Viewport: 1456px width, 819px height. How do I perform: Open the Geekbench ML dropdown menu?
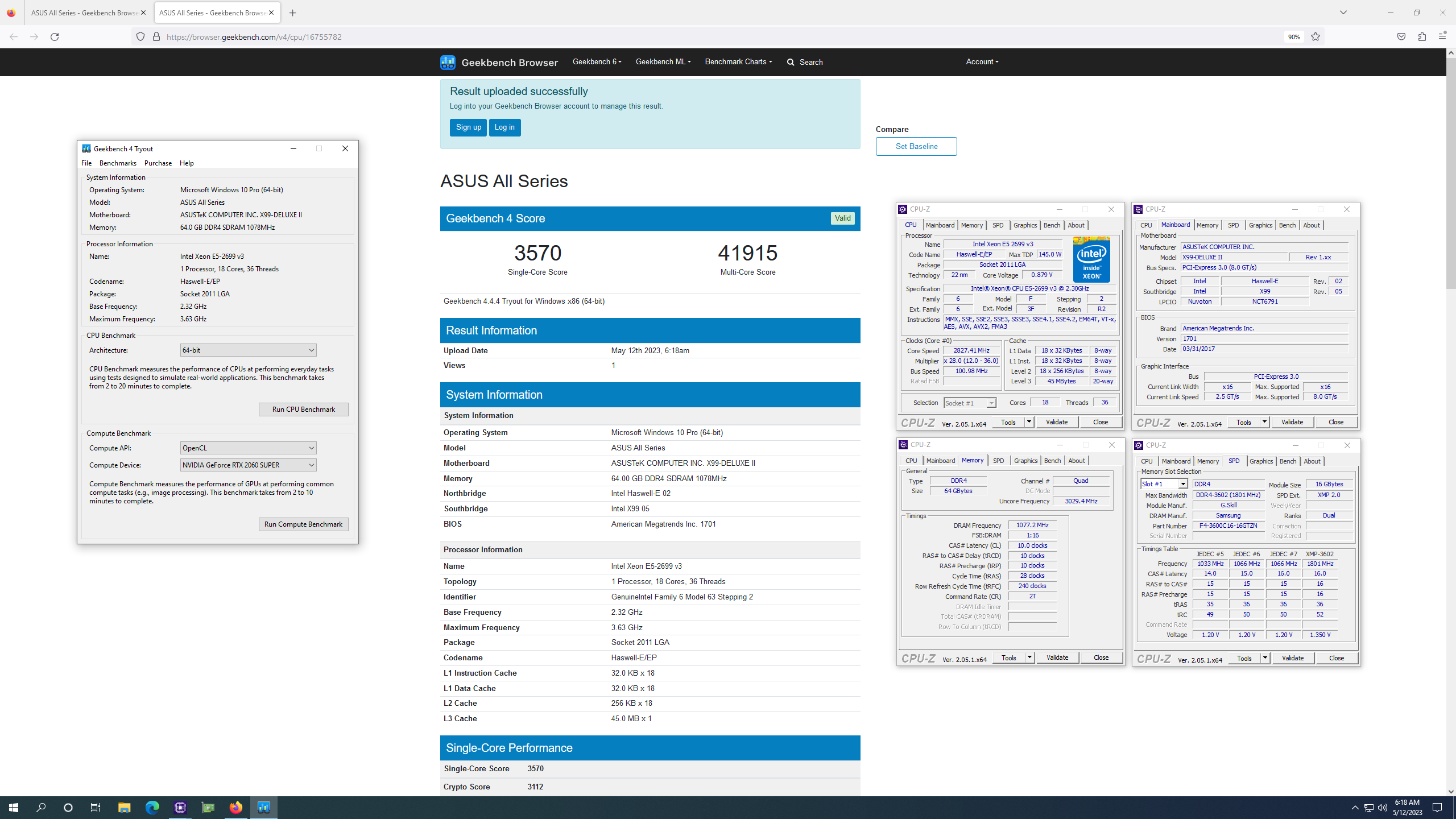[x=663, y=62]
